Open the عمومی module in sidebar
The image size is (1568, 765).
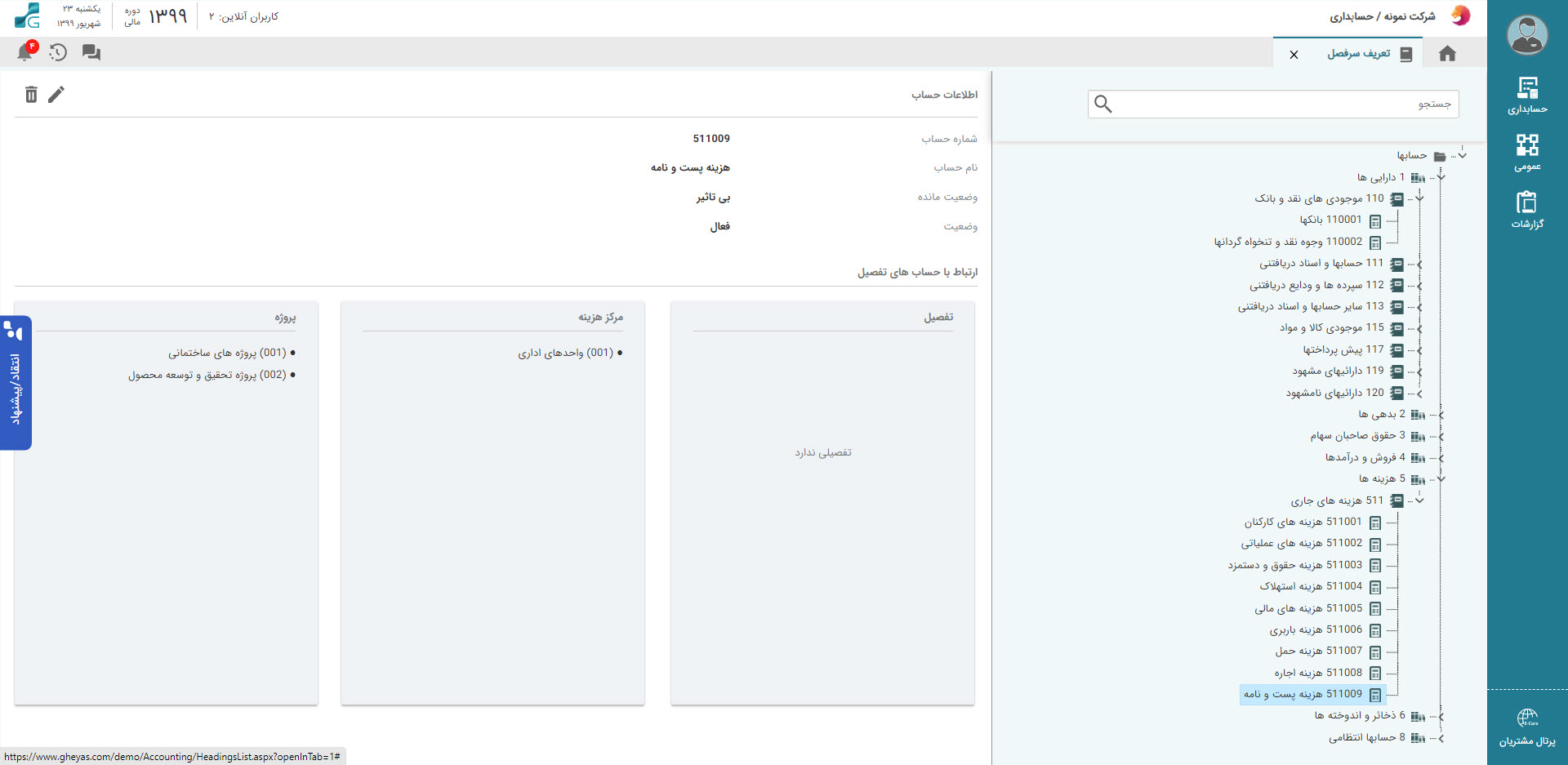pos(1527,153)
